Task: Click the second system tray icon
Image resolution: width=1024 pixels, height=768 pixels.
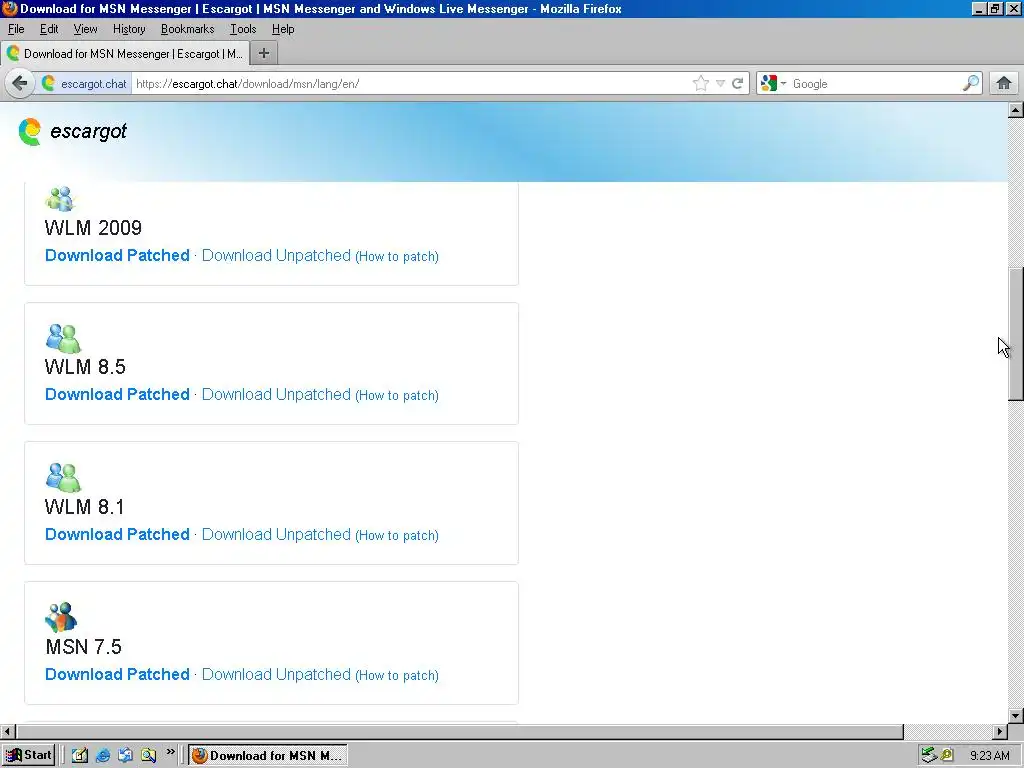Action: [x=947, y=755]
